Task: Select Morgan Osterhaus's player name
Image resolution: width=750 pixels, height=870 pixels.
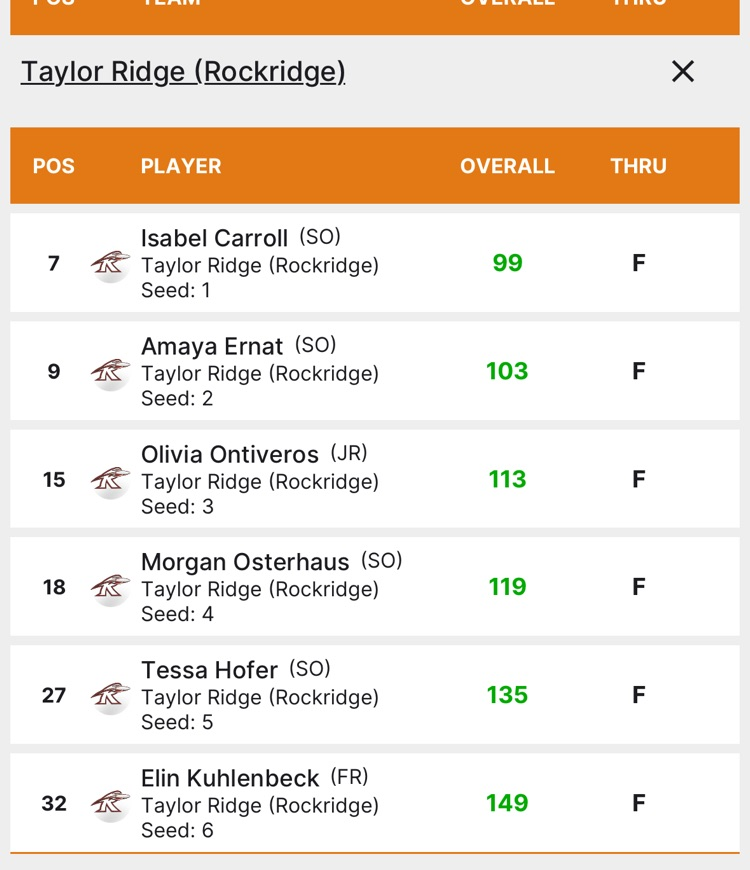Action: 245,562
